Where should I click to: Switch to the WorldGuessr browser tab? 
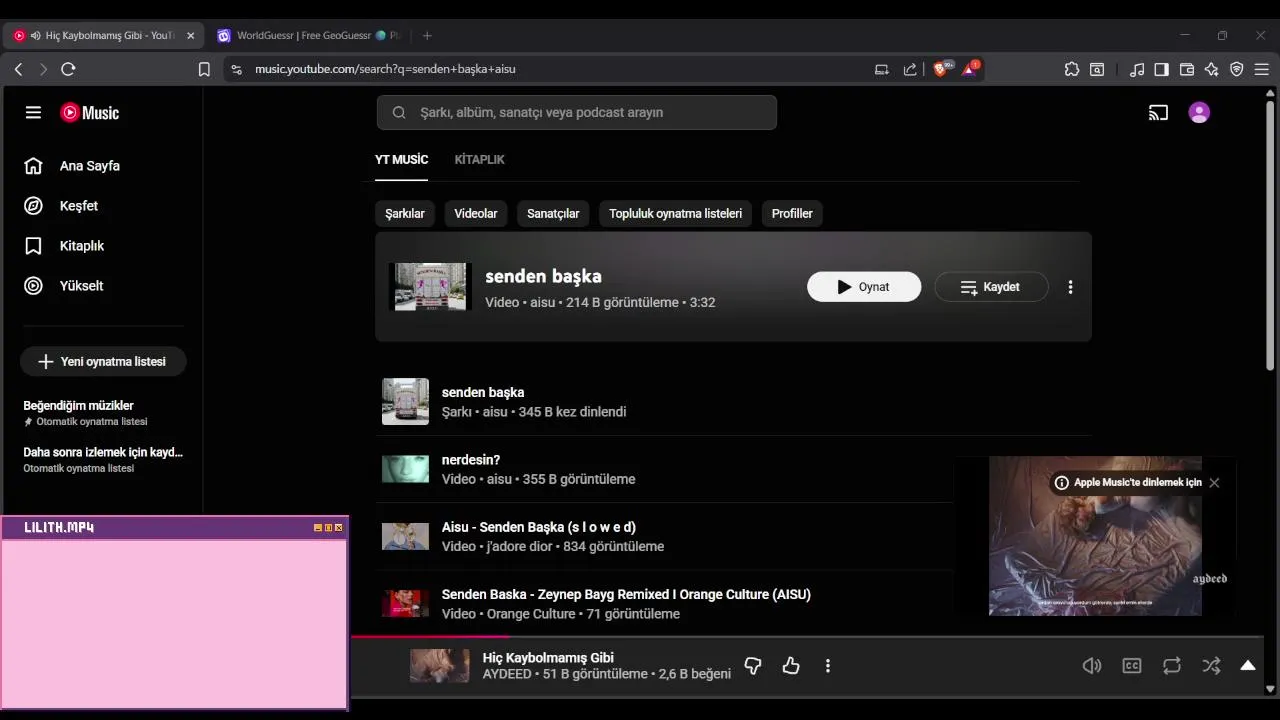click(x=308, y=35)
